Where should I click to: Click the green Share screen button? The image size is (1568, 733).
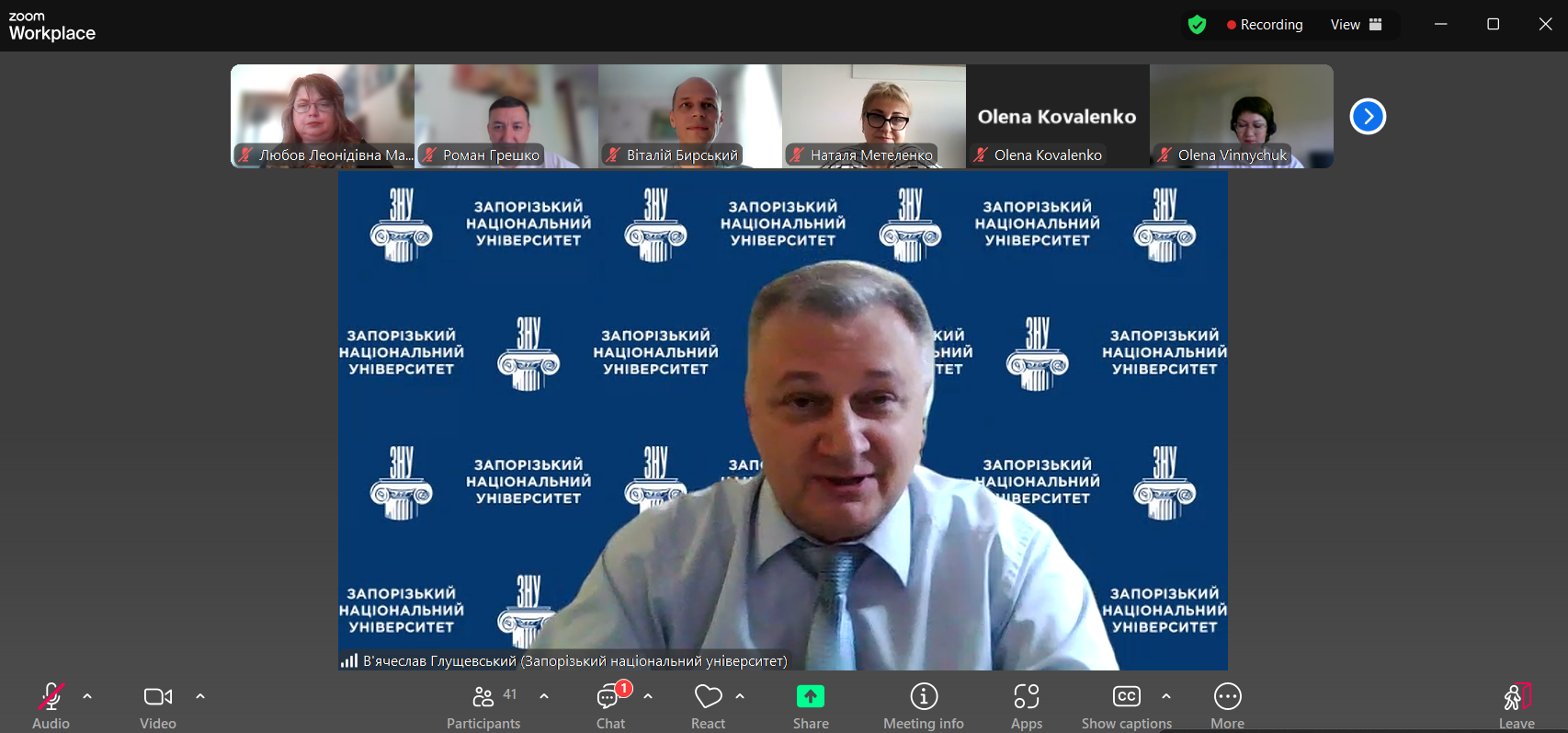(x=810, y=697)
